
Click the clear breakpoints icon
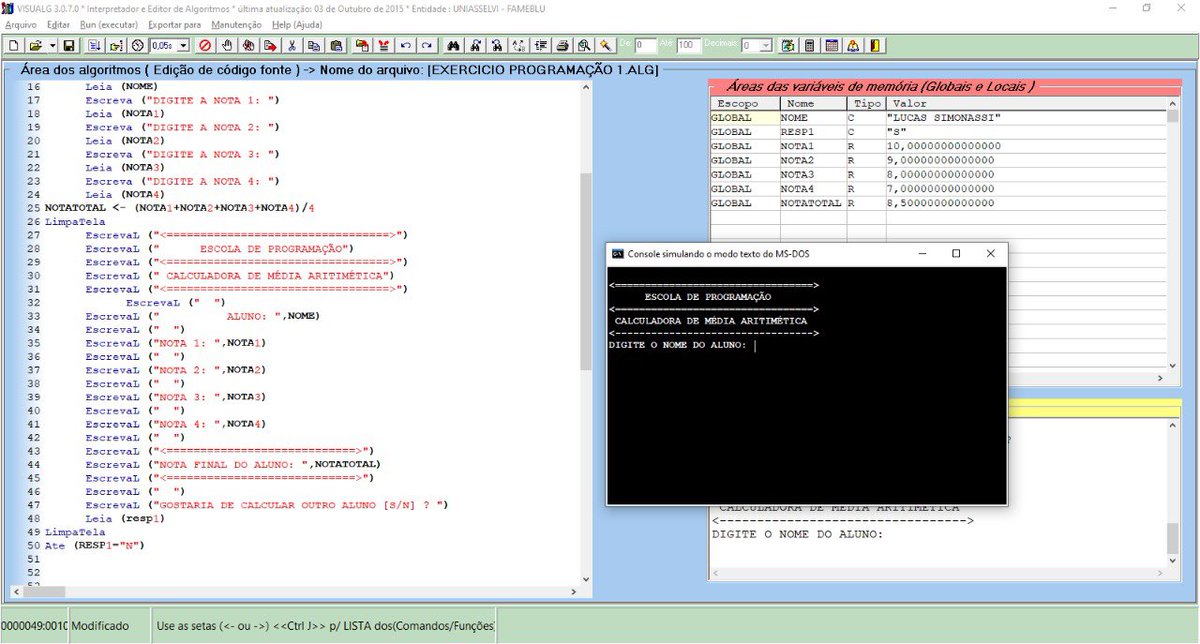pos(248,45)
